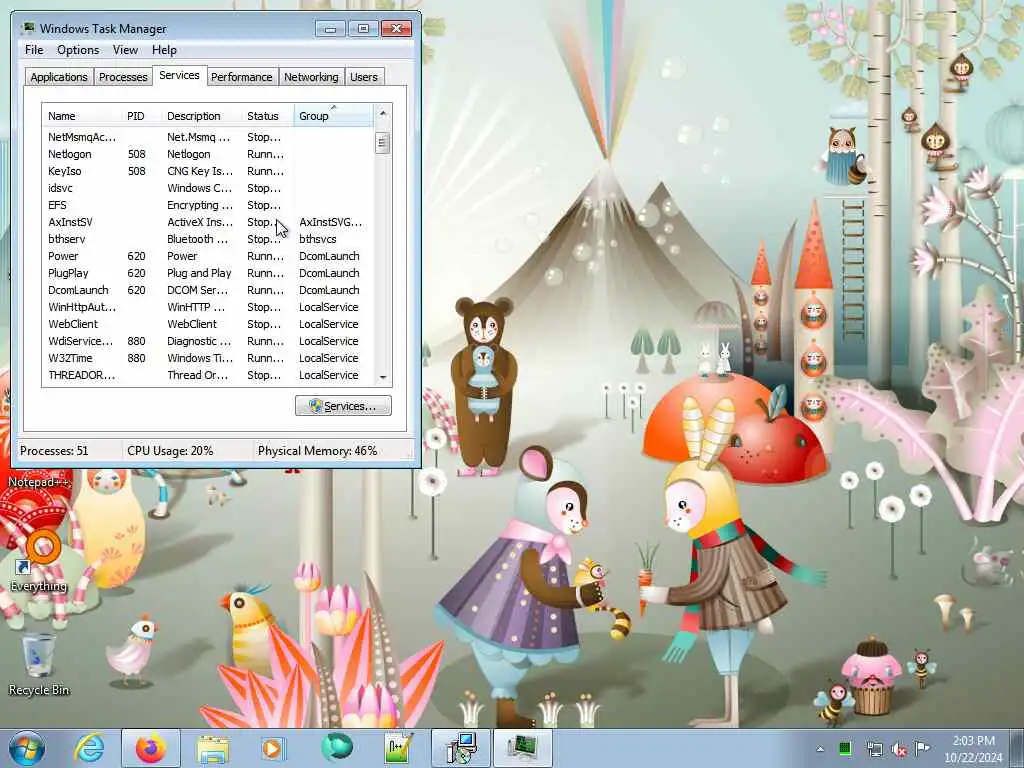Screen dimensions: 1024x768
Task: Open Windows Explorer folder in taskbar
Action: click(x=213, y=748)
